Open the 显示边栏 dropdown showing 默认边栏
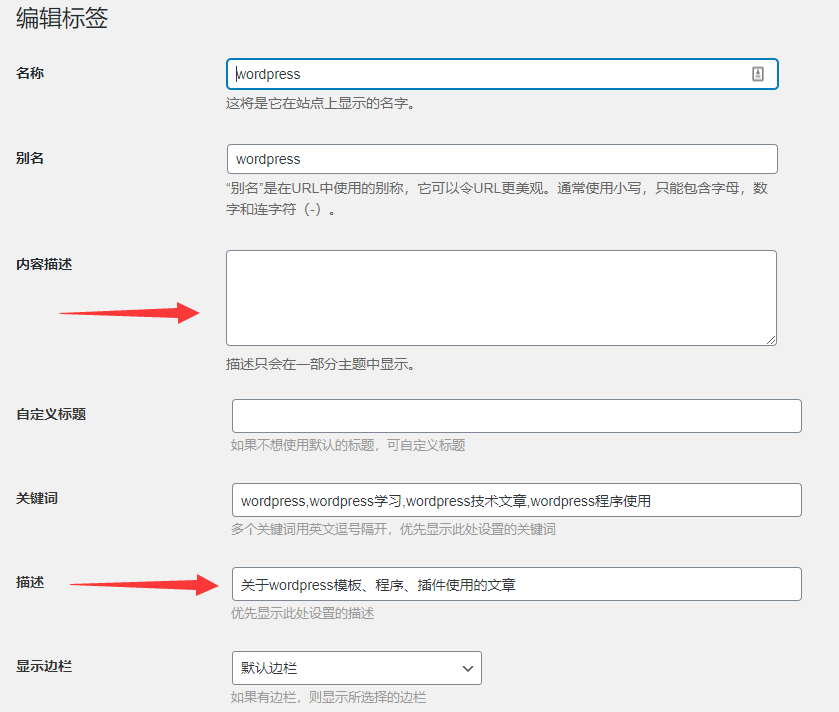The image size is (839, 712). tap(357, 668)
